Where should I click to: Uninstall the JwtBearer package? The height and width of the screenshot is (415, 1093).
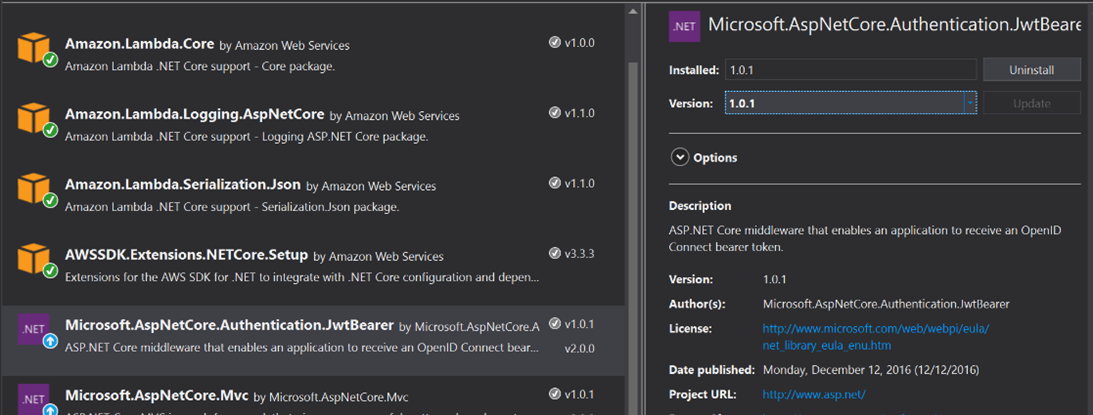(1031, 70)
